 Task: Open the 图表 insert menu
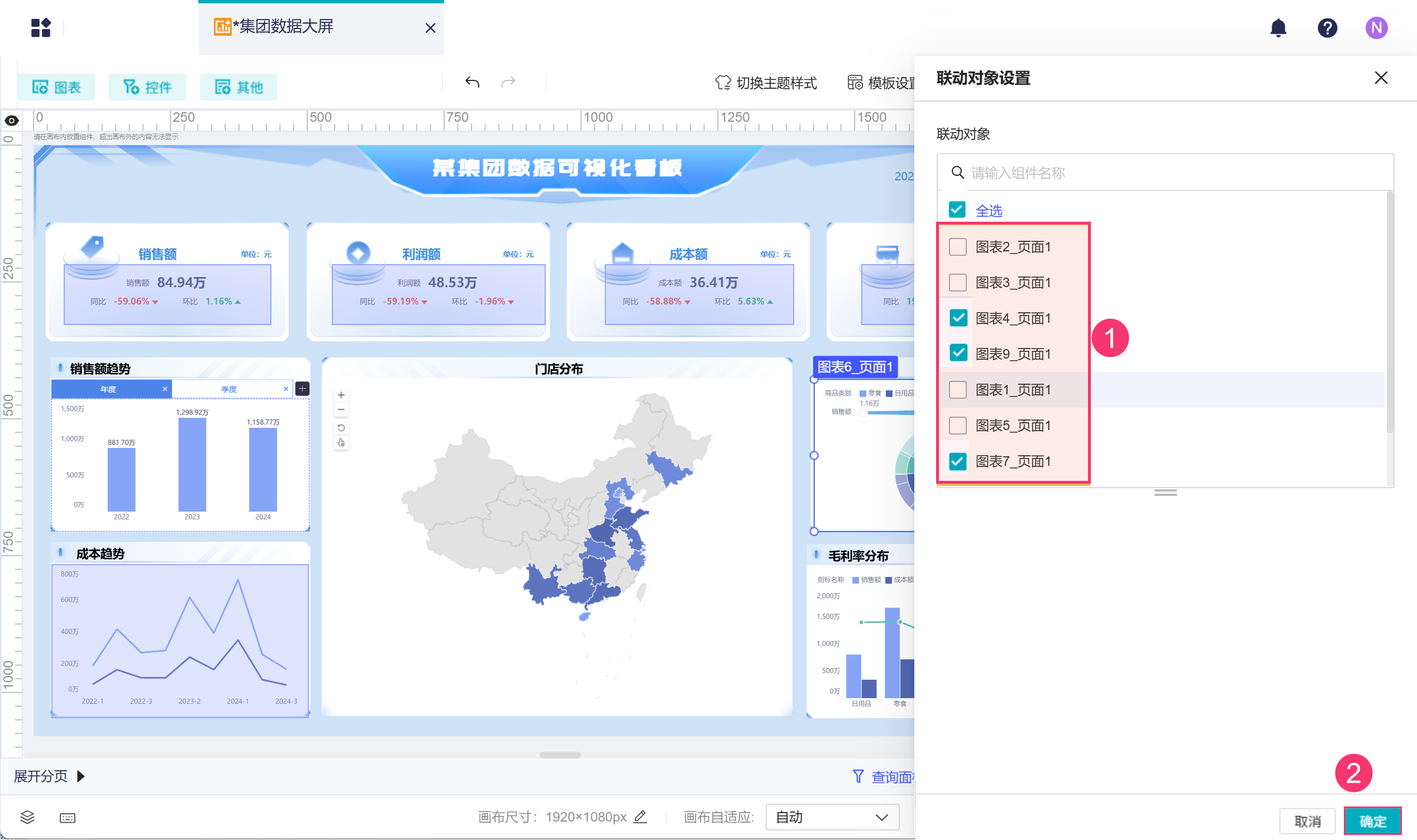(x=56, y=87)
